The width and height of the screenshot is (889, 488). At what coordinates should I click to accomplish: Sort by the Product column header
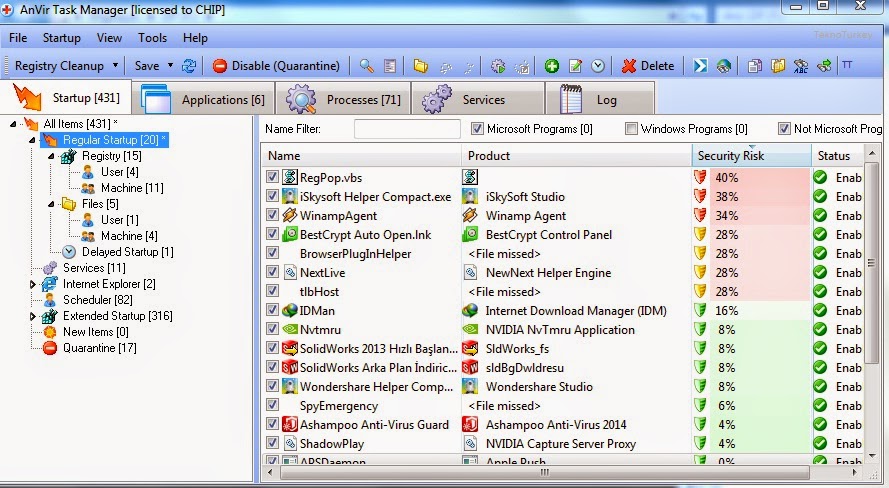(577, 156)
